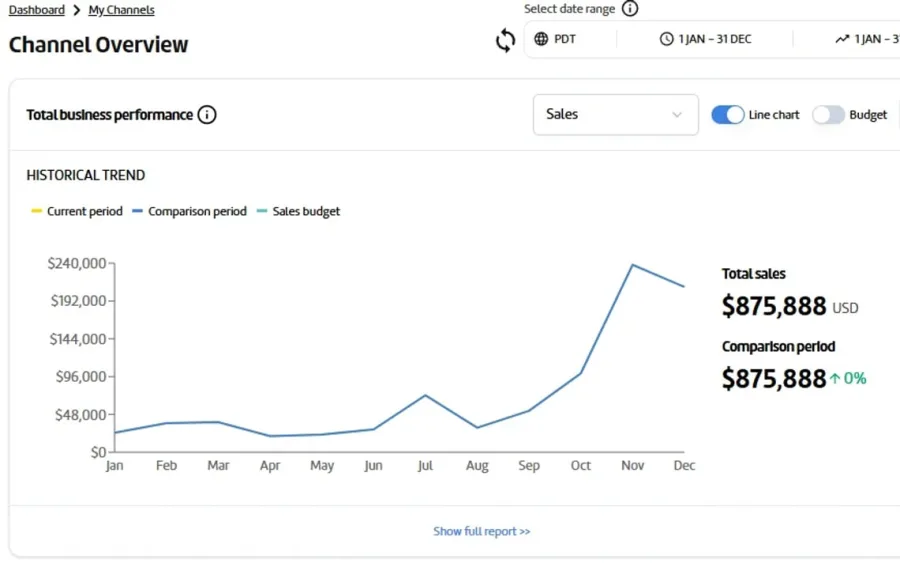Screen dimensions: 900x563
Task: Open the comparison period date selector
Action: tap(867, 39)
